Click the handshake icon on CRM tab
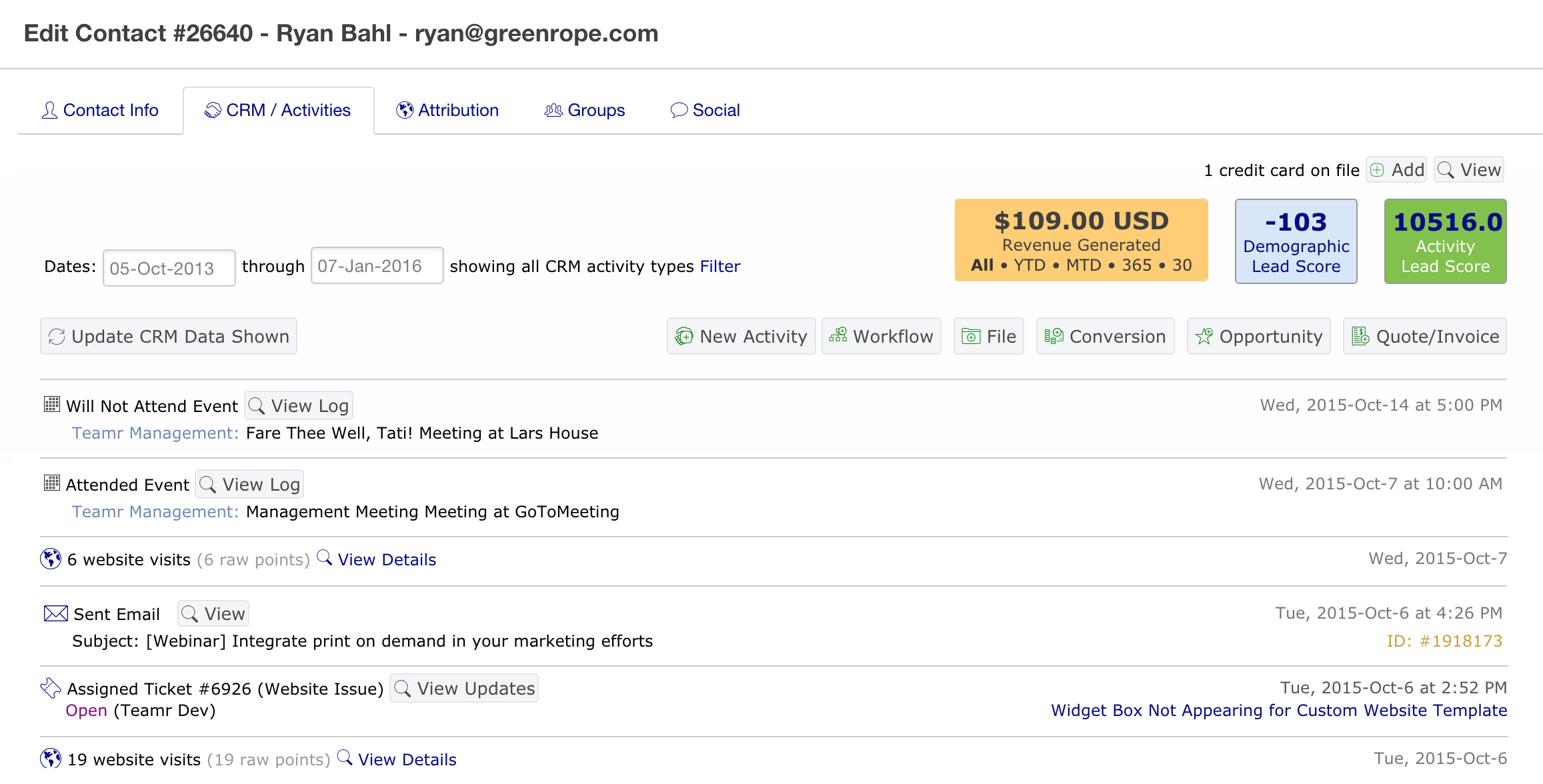The height and width of the screenshot is (784, 1543). pos(213,111)
